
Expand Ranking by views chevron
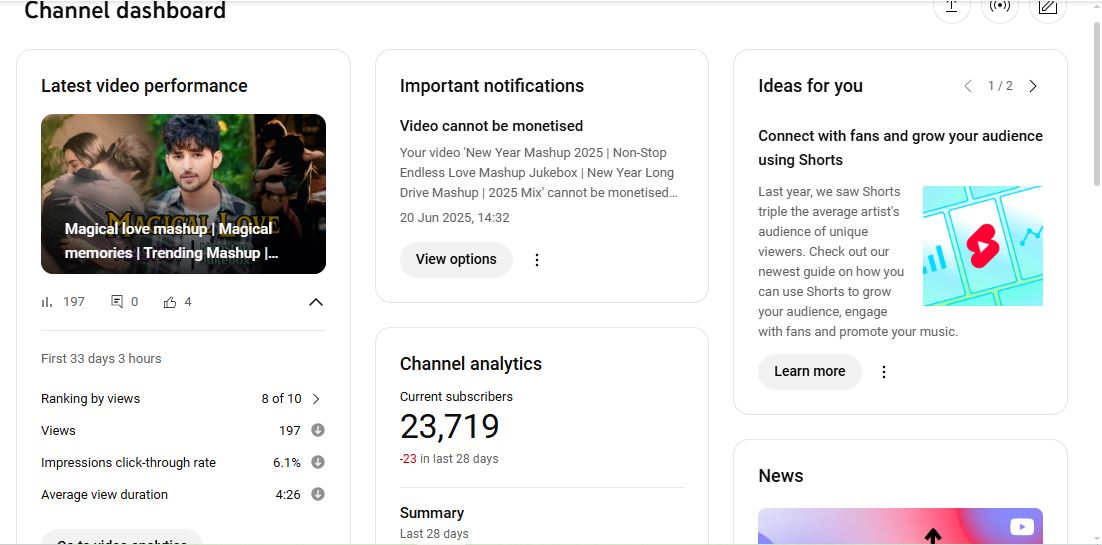pyautogui.click(x=316, y=399)
